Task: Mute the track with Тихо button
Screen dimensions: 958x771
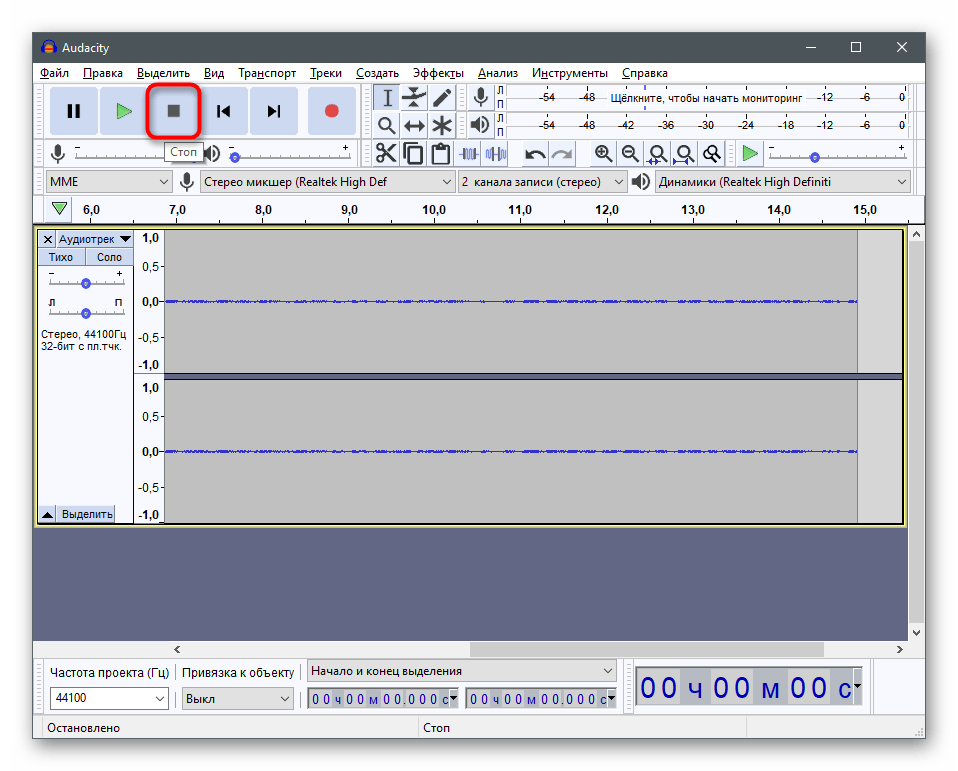Action: point(61,257)
